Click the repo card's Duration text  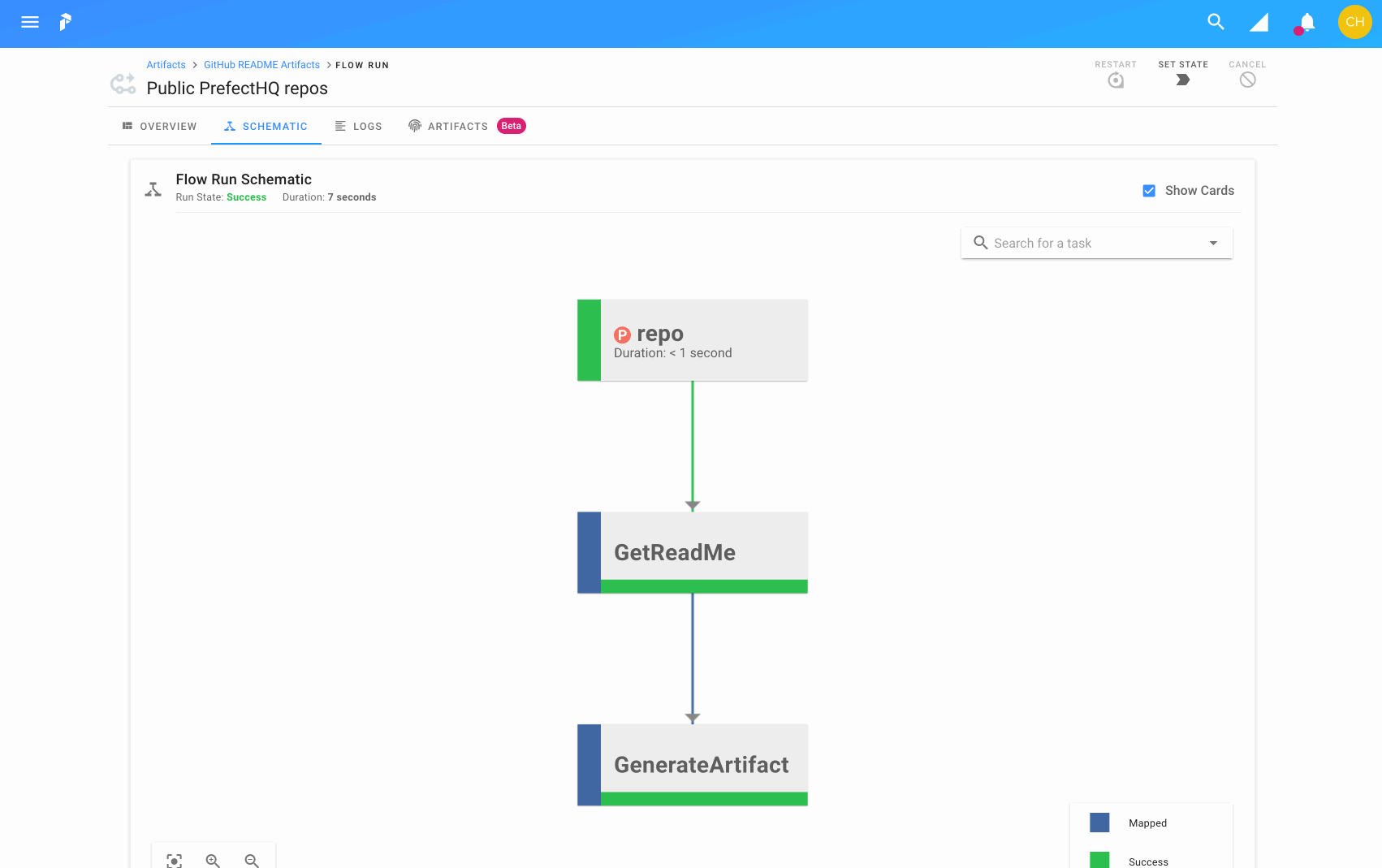tap(673, 353)
